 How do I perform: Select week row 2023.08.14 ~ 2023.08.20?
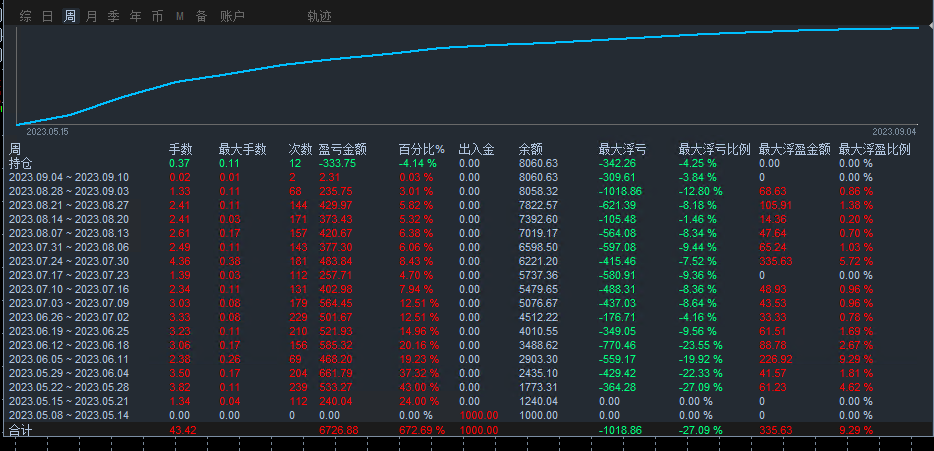coord(69,219)
